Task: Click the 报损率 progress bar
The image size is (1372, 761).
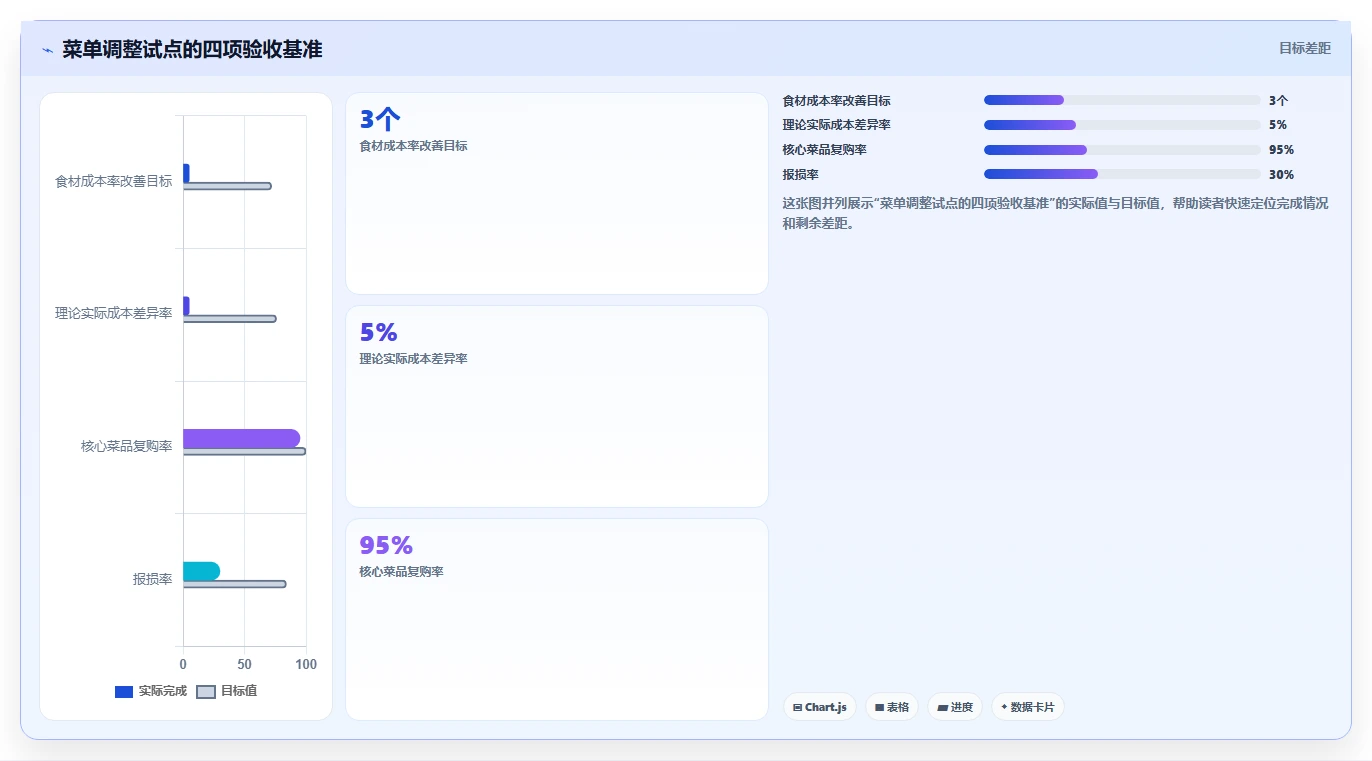Action: pos(1122,174)
